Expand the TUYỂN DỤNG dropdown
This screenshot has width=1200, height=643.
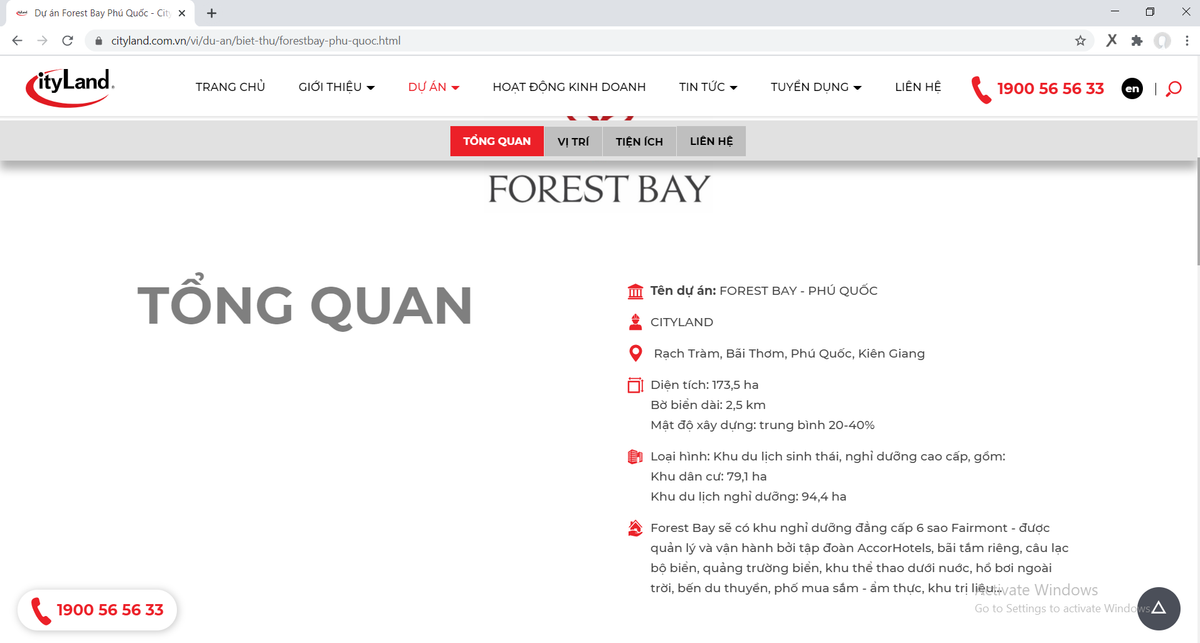tap(816, 87)
